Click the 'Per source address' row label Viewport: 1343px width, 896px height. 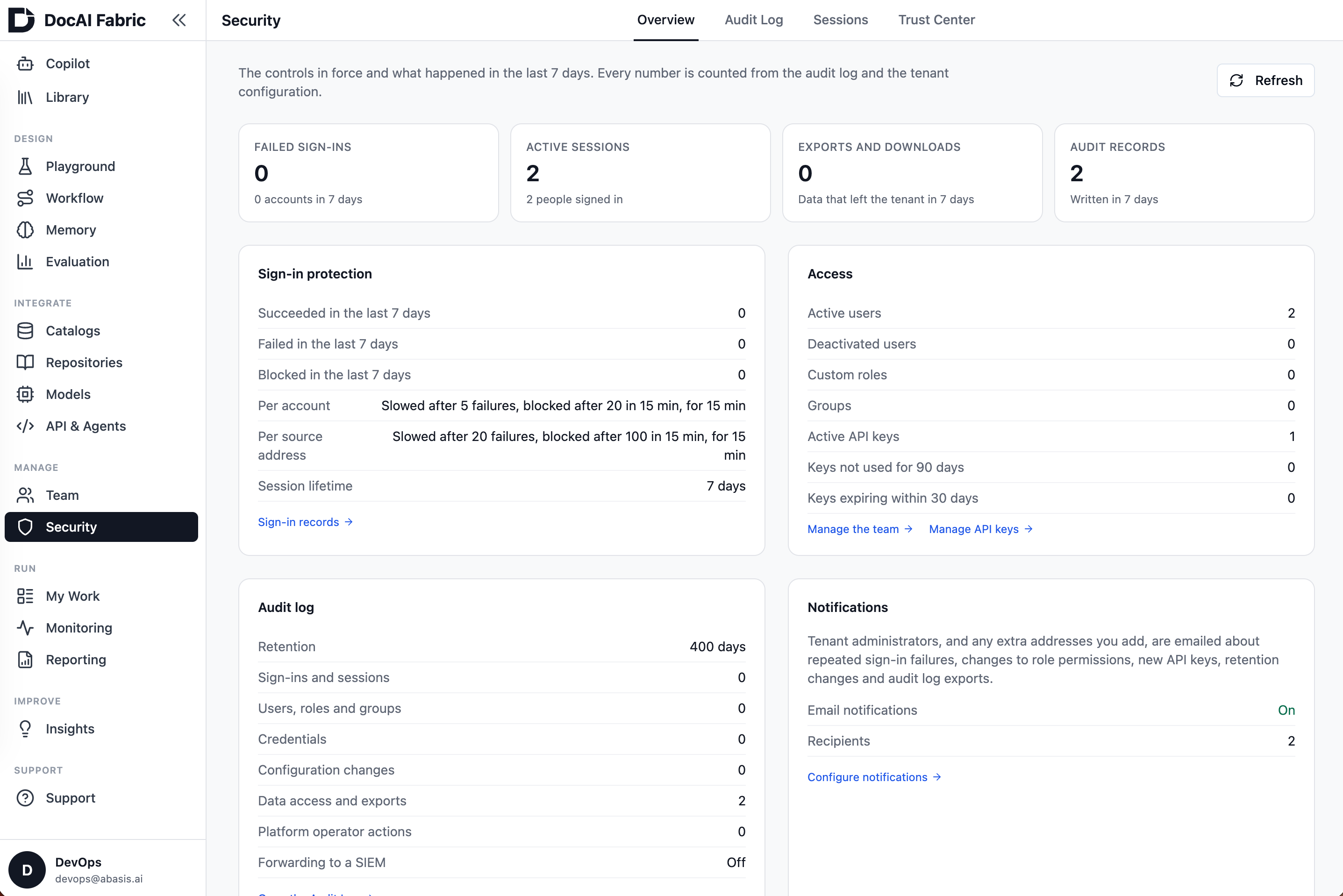(x=290, y=446)
